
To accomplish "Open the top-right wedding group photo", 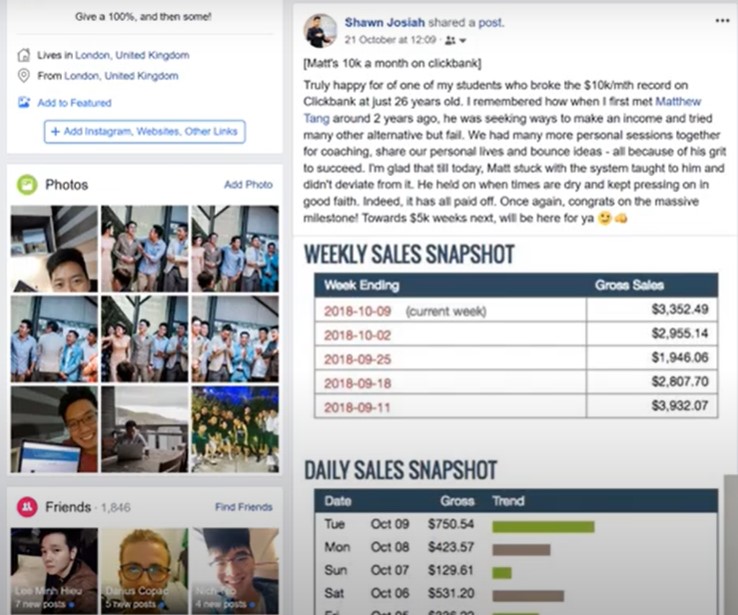I will (235, 248).
